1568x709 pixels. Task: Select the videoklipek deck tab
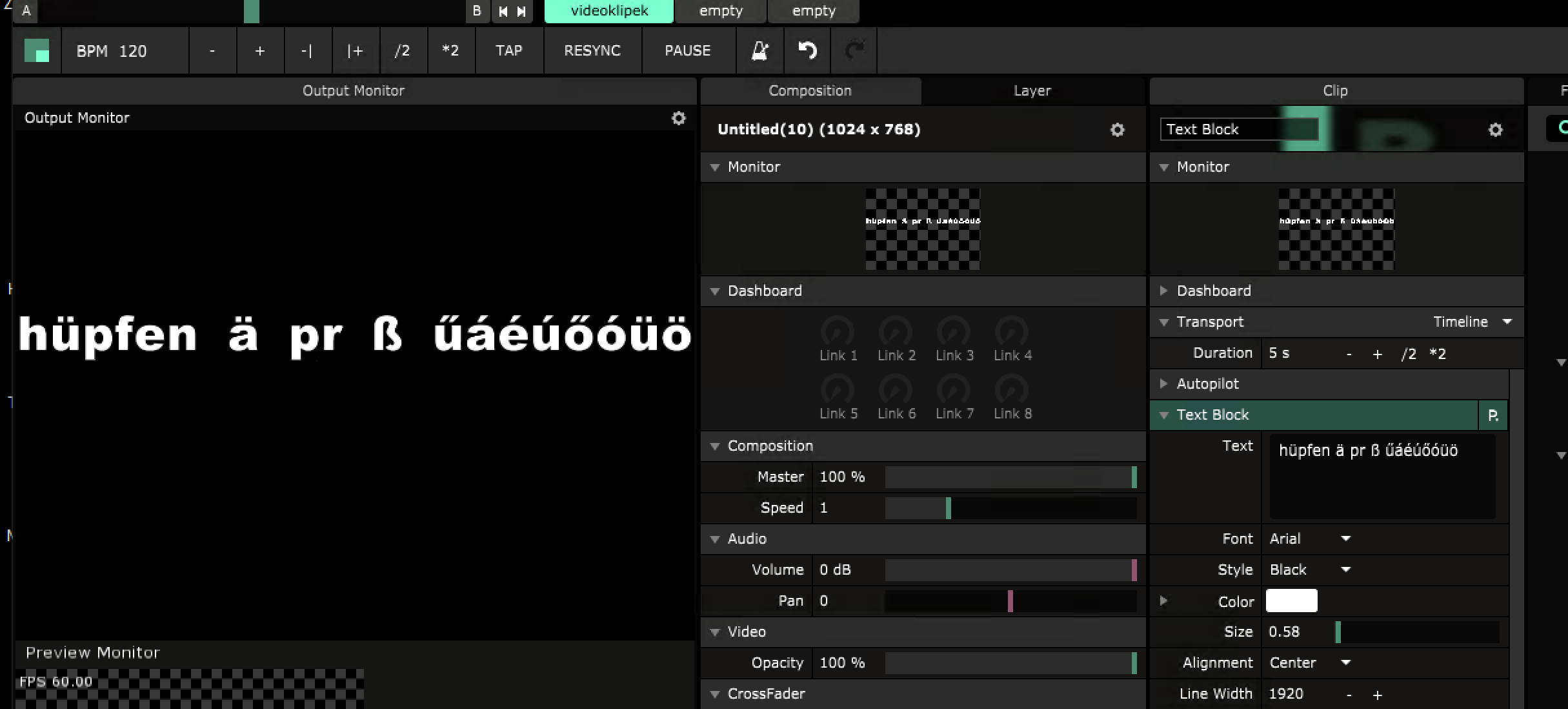coord(608,11)
